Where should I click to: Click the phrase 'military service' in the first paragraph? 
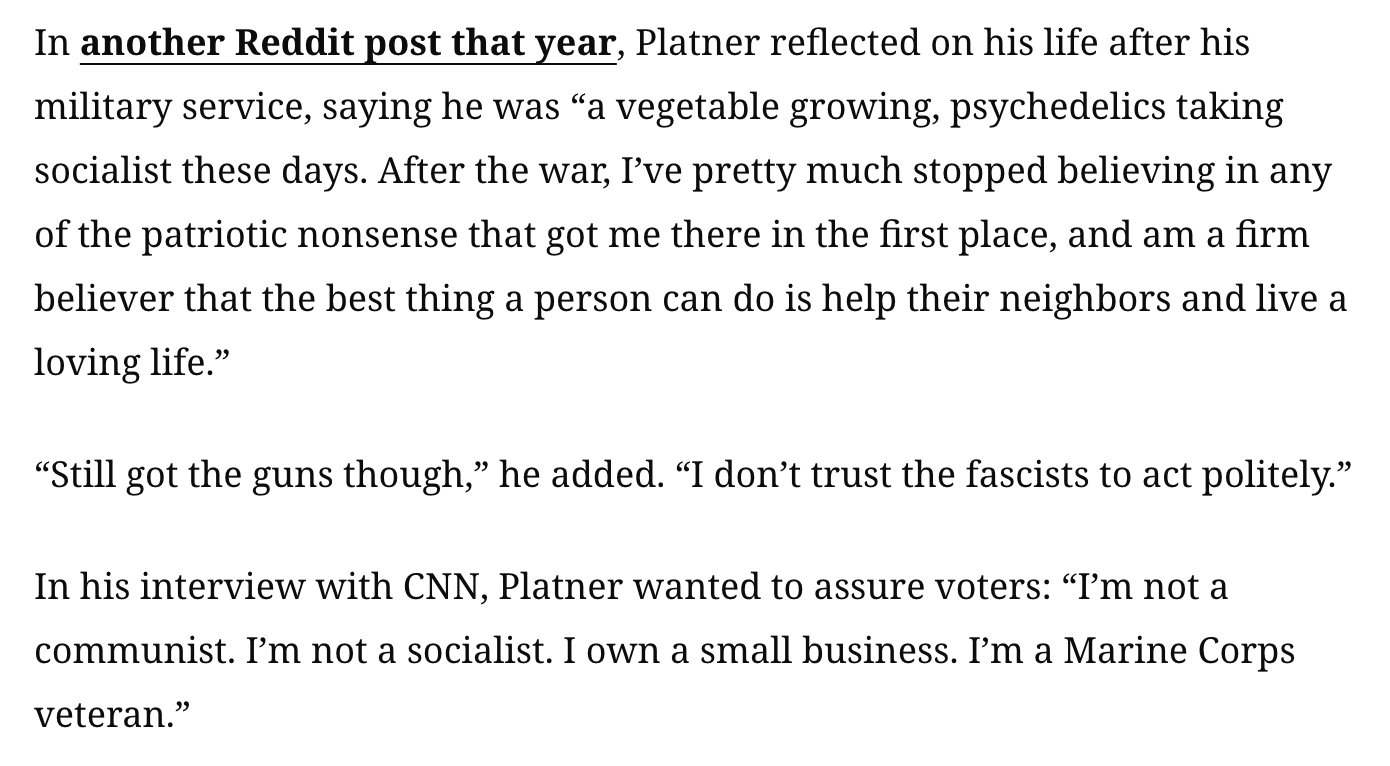click(x=173, y=107)
